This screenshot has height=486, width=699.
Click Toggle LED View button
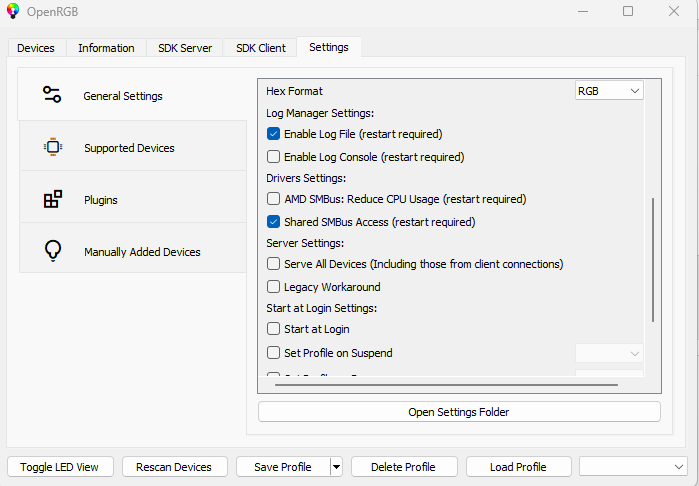pos(60,467)
